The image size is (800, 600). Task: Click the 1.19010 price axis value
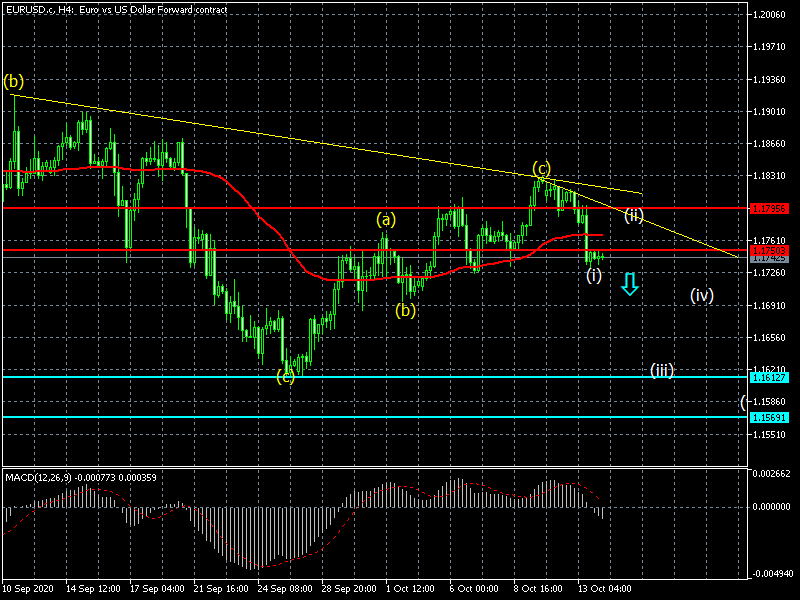769,112
